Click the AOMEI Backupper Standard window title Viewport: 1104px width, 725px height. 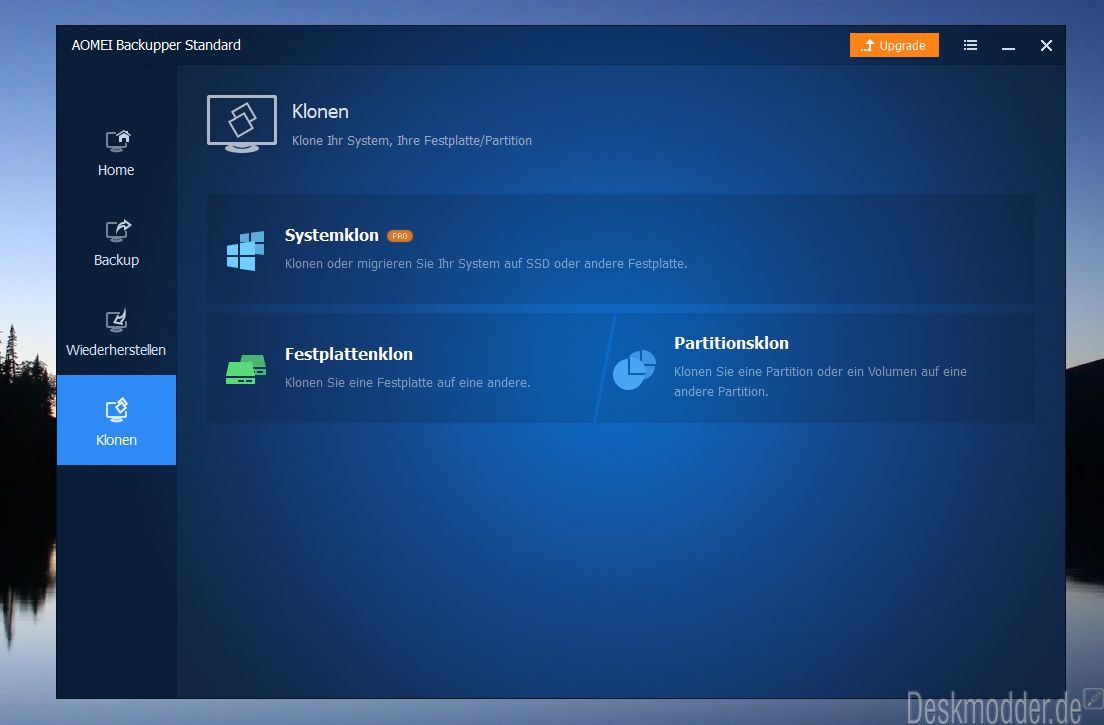156,45
